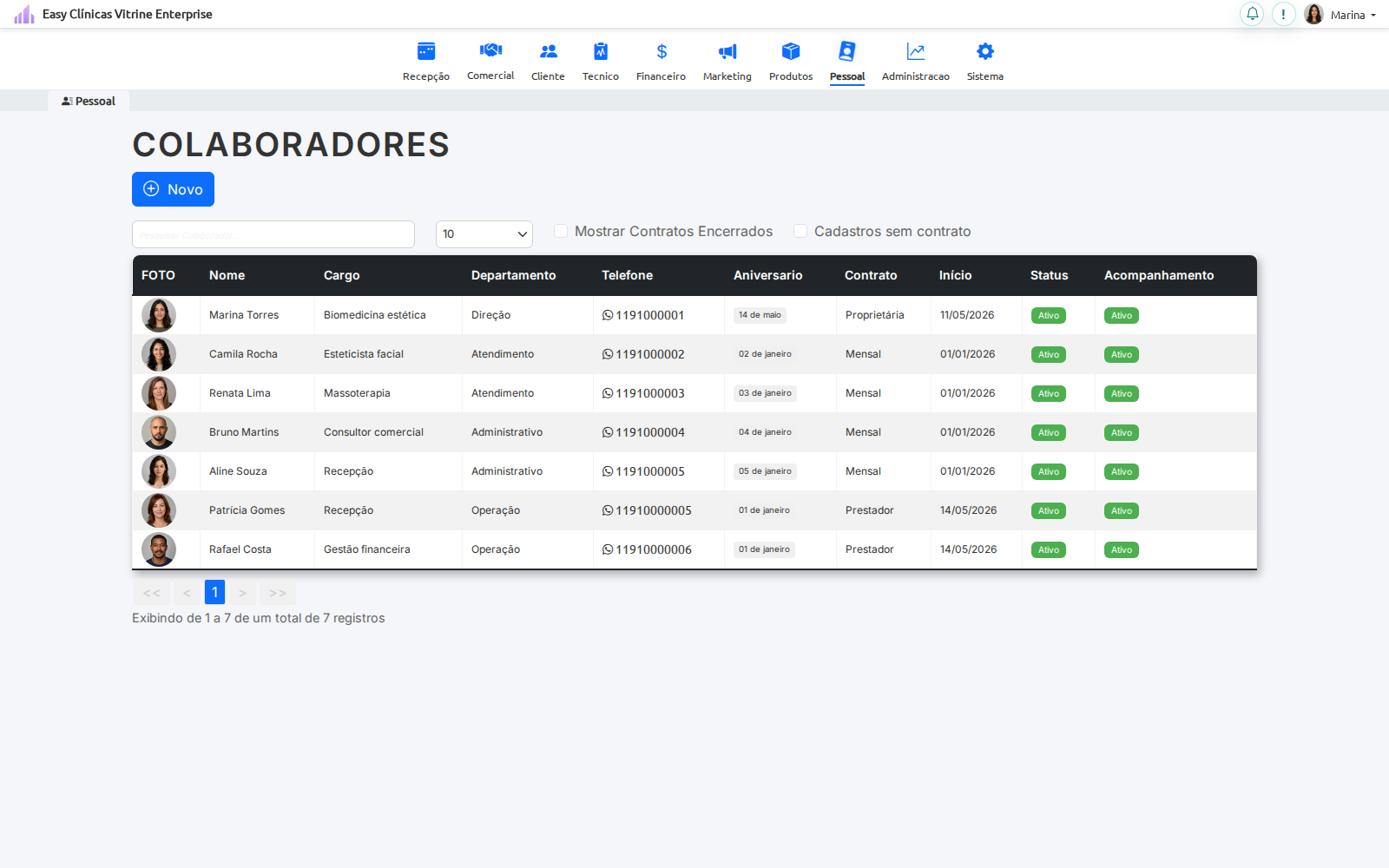This screenshot has height=868, width=1389.
Task: Click the name Patrícia Gomes
Action: coord(247,510)
